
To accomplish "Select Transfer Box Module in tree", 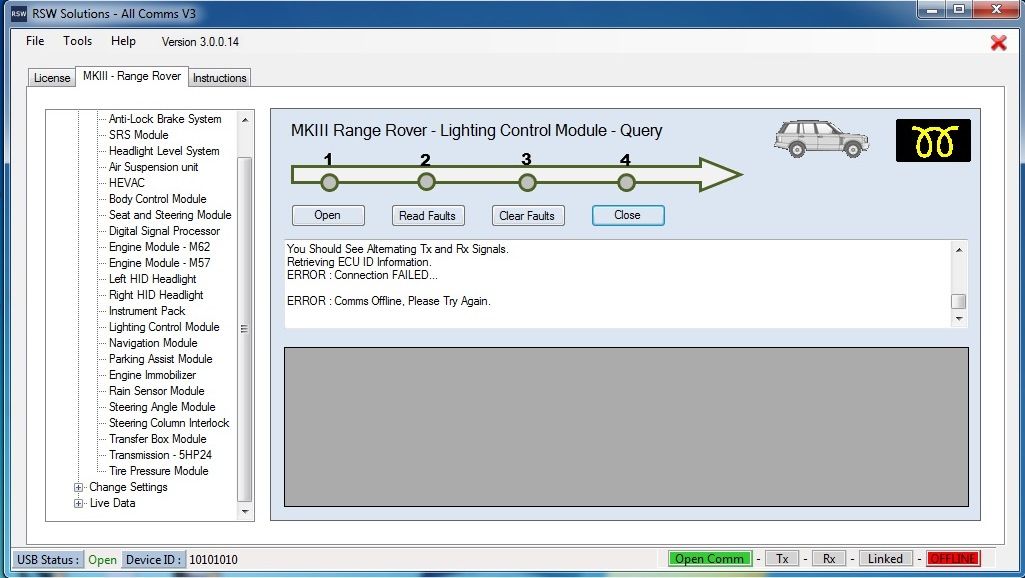I will pos(158,439).
